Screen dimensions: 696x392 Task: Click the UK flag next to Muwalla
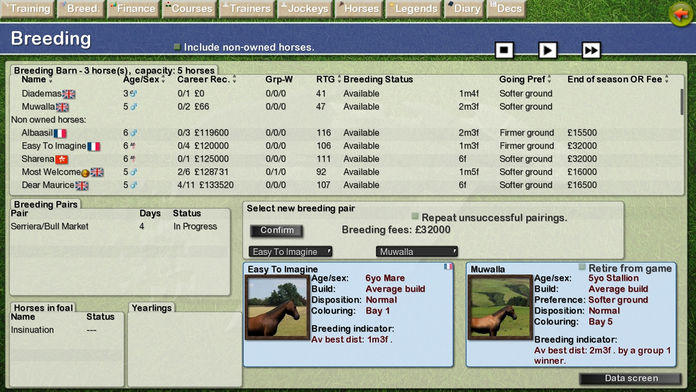(62, 107)
